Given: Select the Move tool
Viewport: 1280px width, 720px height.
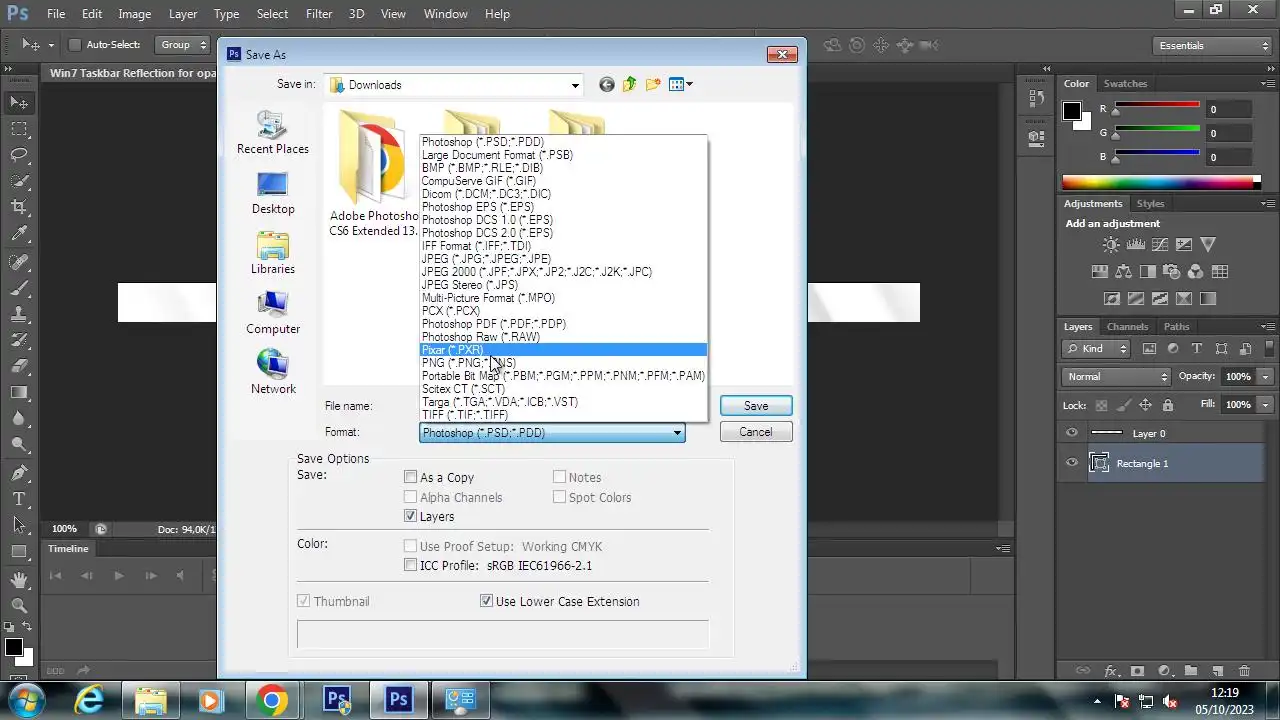Looking at the screenshot, I should point(19,102).
